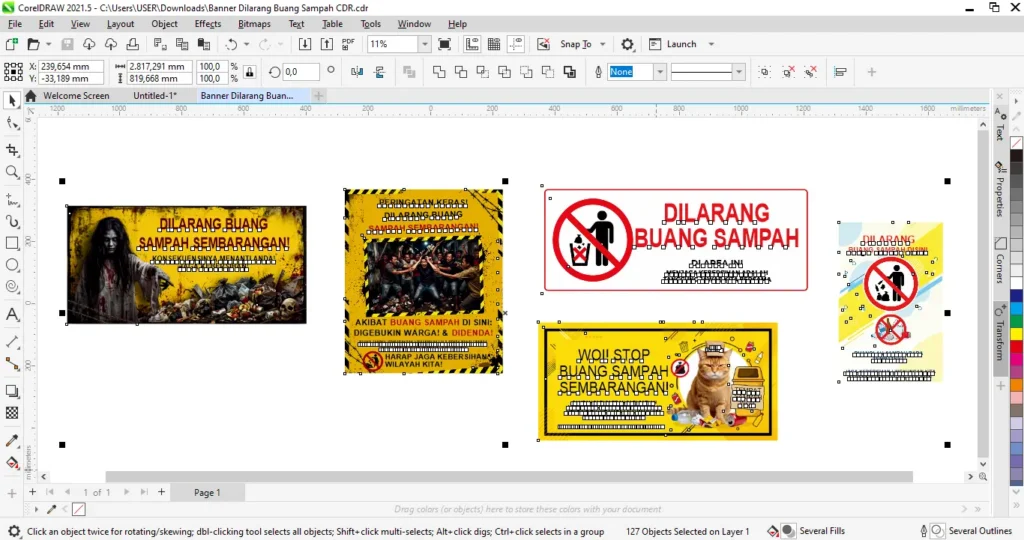
Task: Toggle Lock ratio padlock
Action: point(249,72)
